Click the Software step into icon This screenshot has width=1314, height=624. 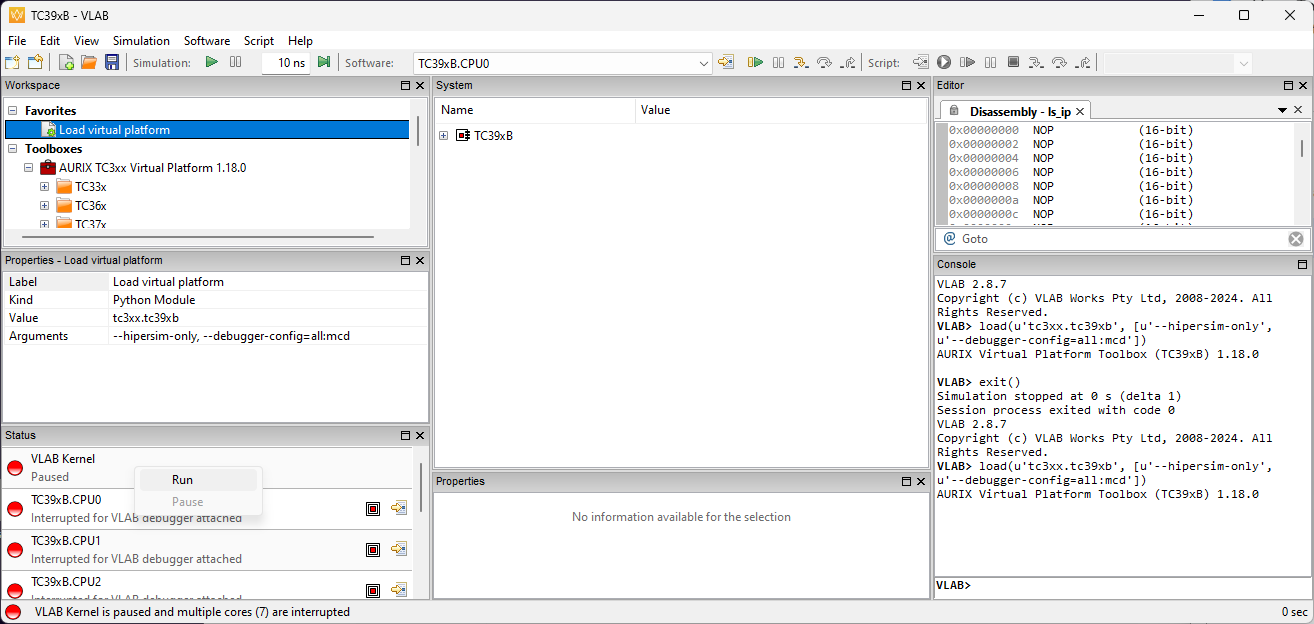click(x=801, y=62)
